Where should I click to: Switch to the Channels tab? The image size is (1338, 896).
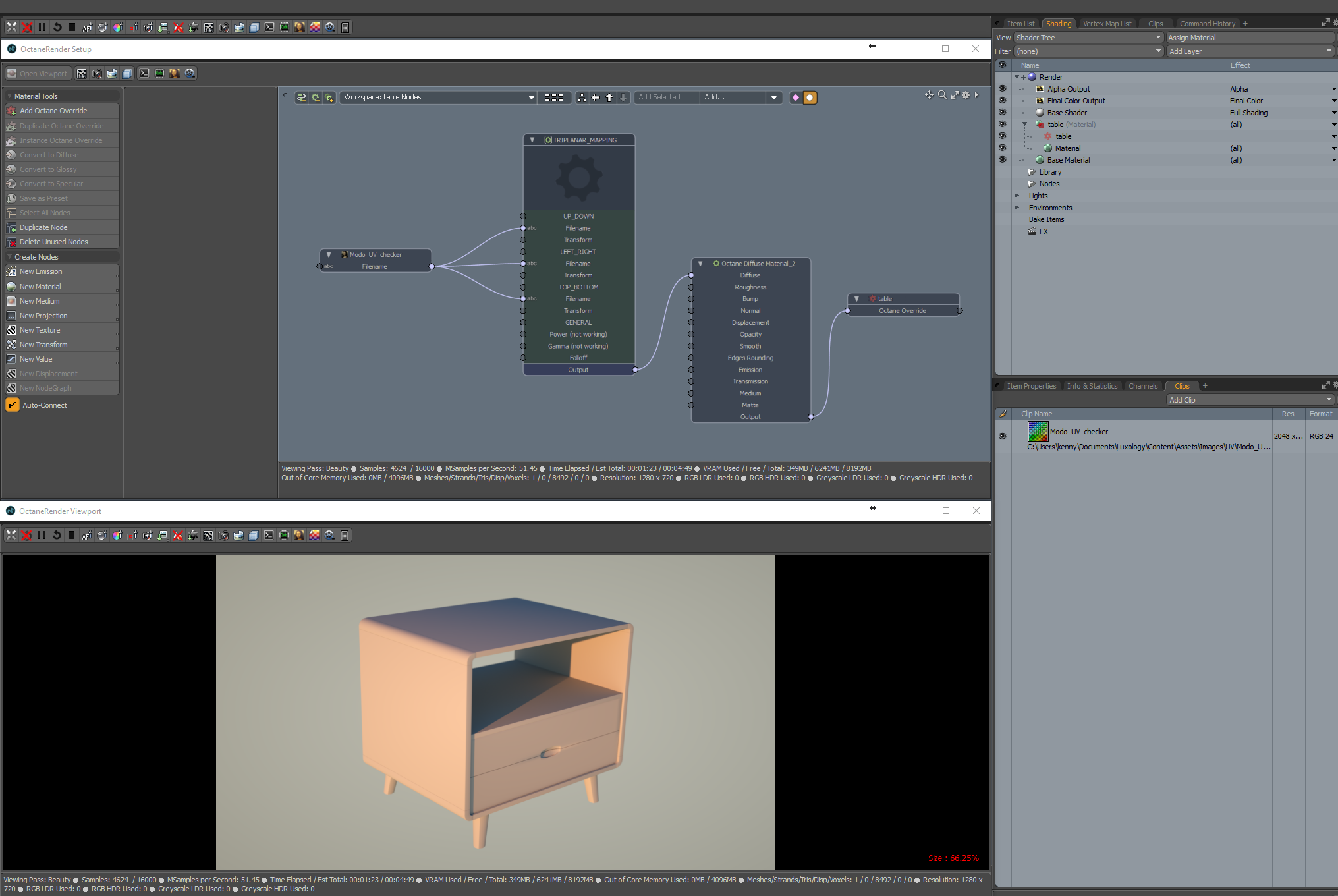1142,386
